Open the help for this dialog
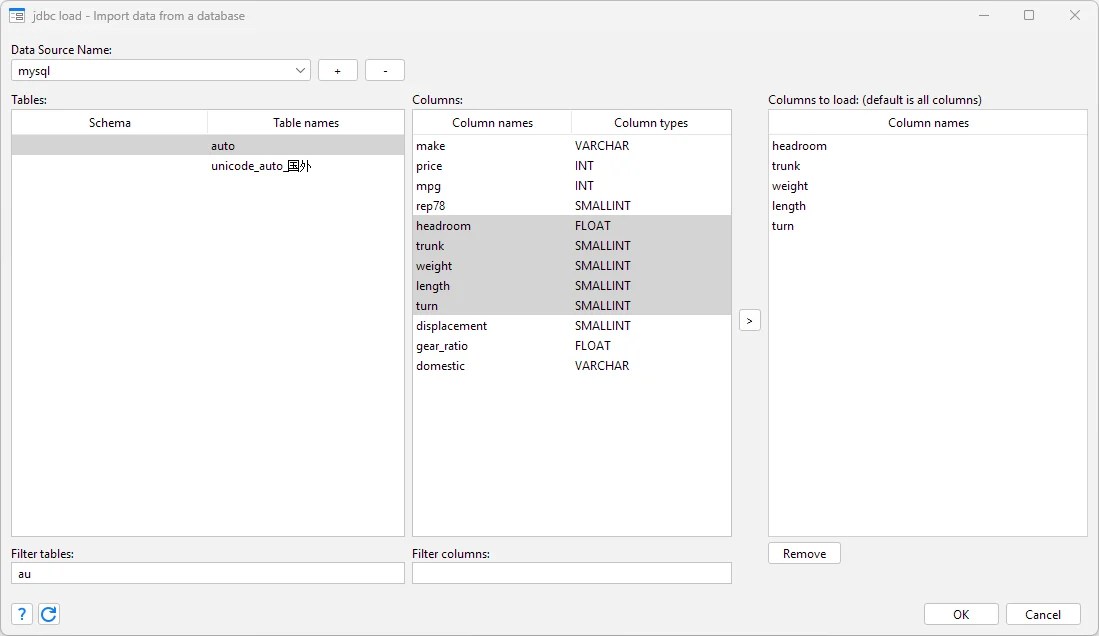 tap(21, 613)
